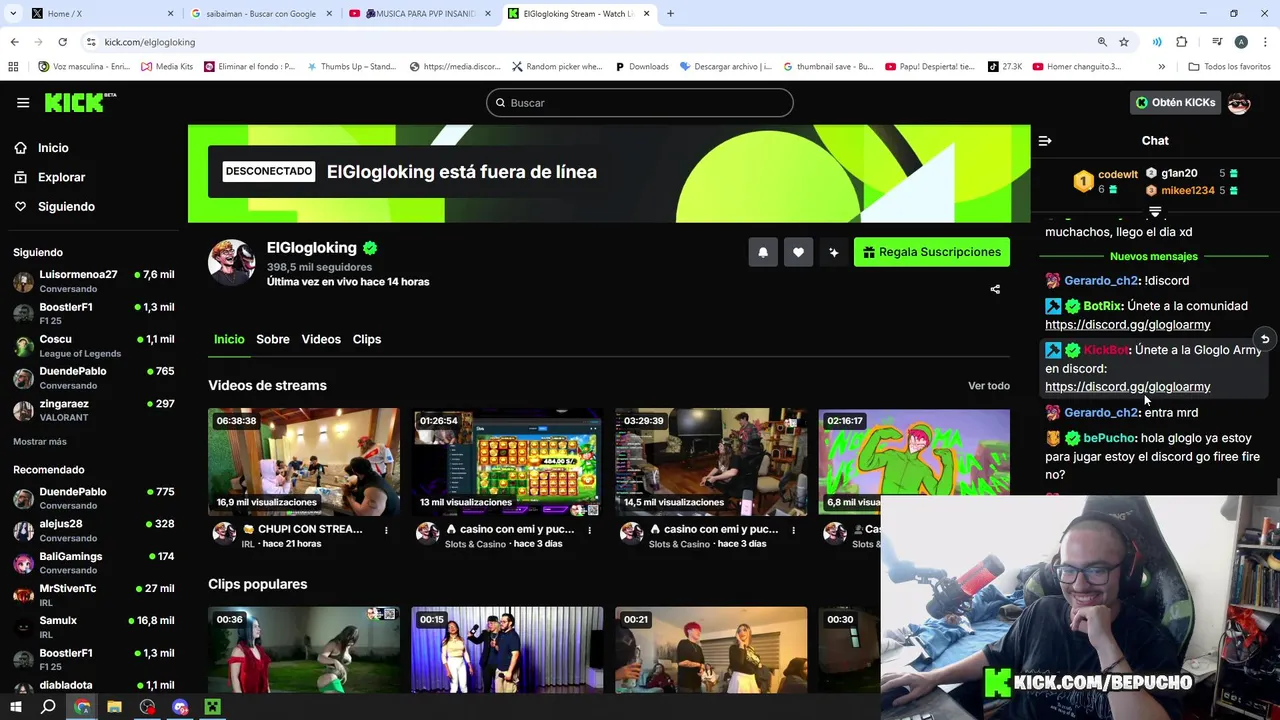Focus the Buscar search field

(x=640, y=103)
